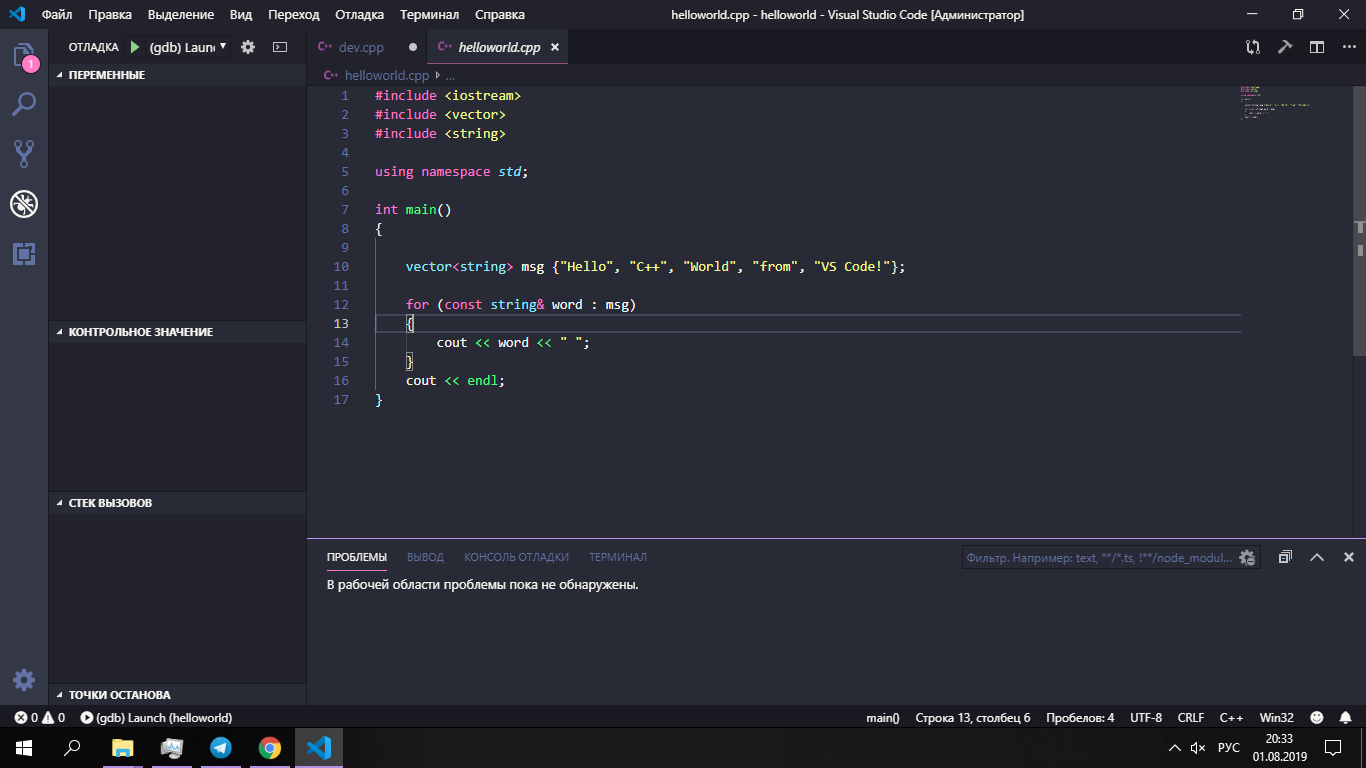Open the Source Control view
This screenshot has width=1366, height=768.
tap(24, 153)
